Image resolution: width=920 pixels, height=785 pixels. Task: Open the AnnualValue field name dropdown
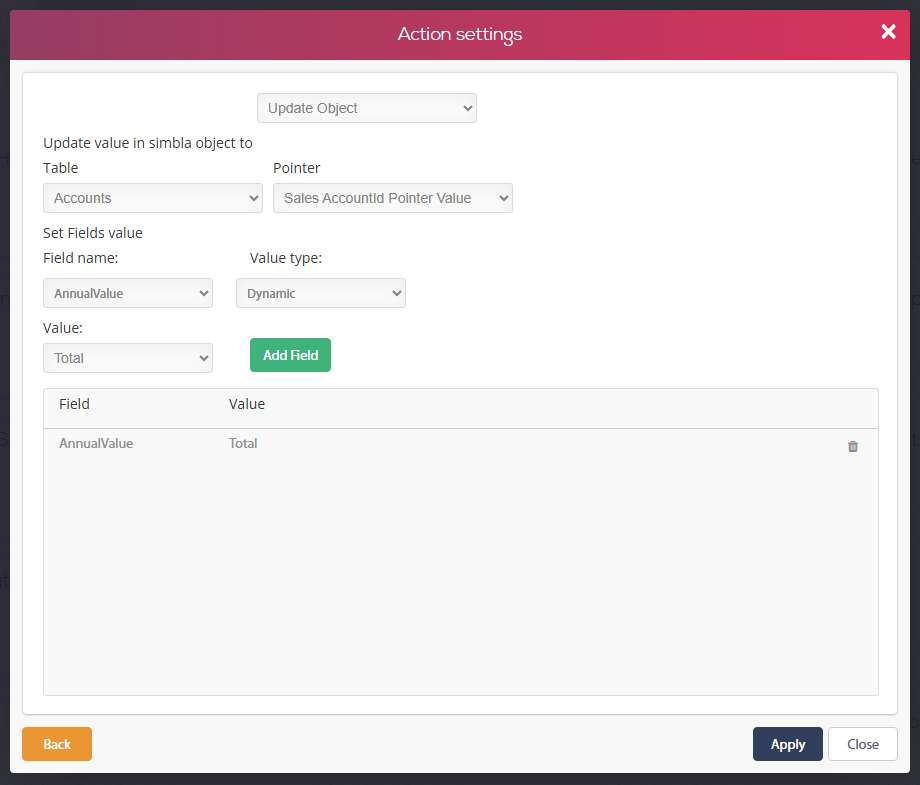[128, 293]
